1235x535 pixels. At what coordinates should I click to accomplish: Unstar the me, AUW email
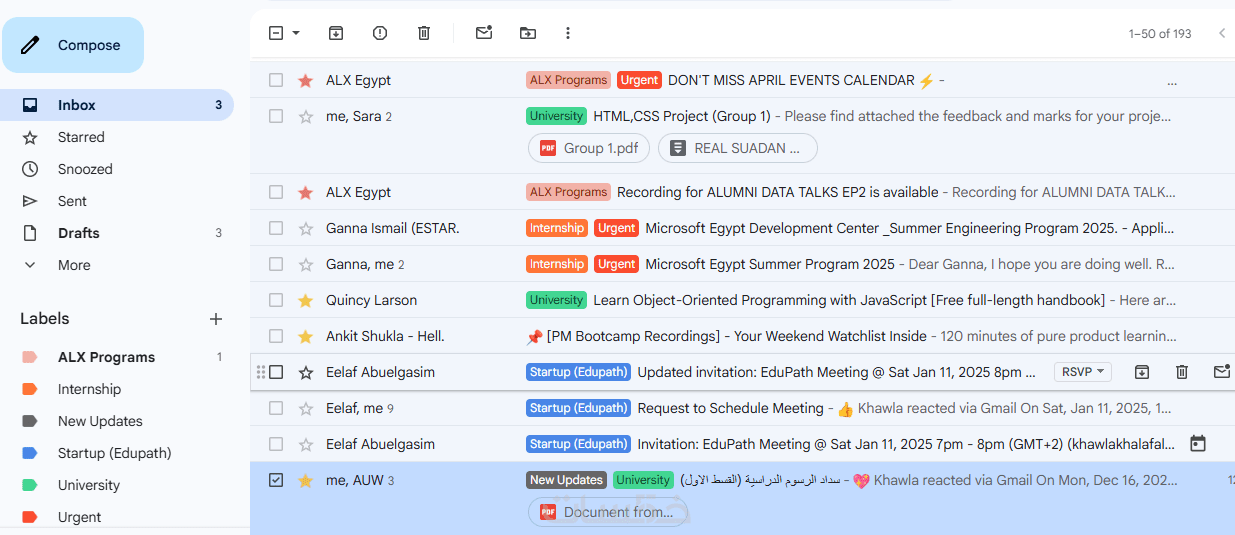(306, 480)
